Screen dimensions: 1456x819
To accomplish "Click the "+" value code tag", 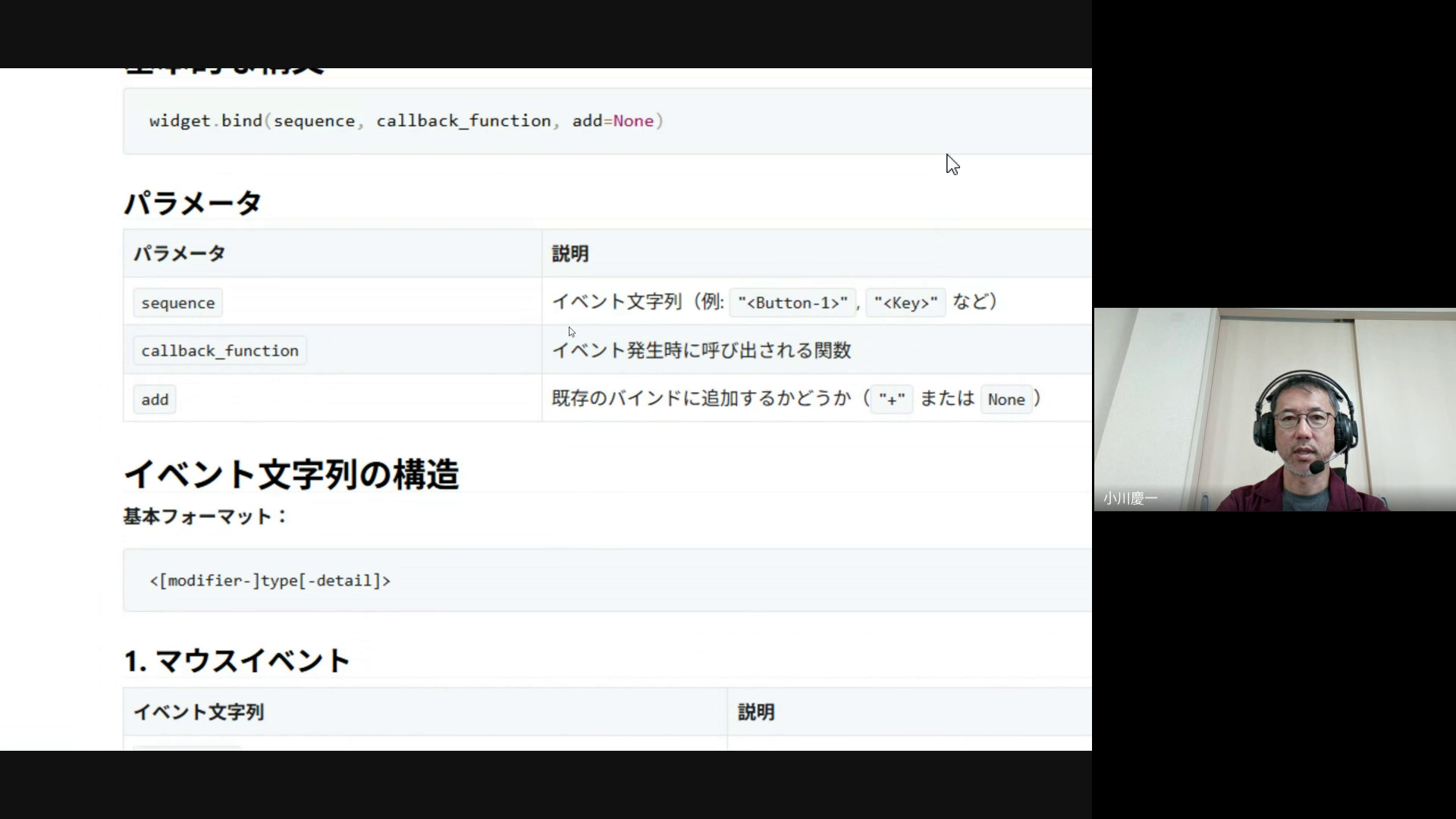I will tap(891, 400).
